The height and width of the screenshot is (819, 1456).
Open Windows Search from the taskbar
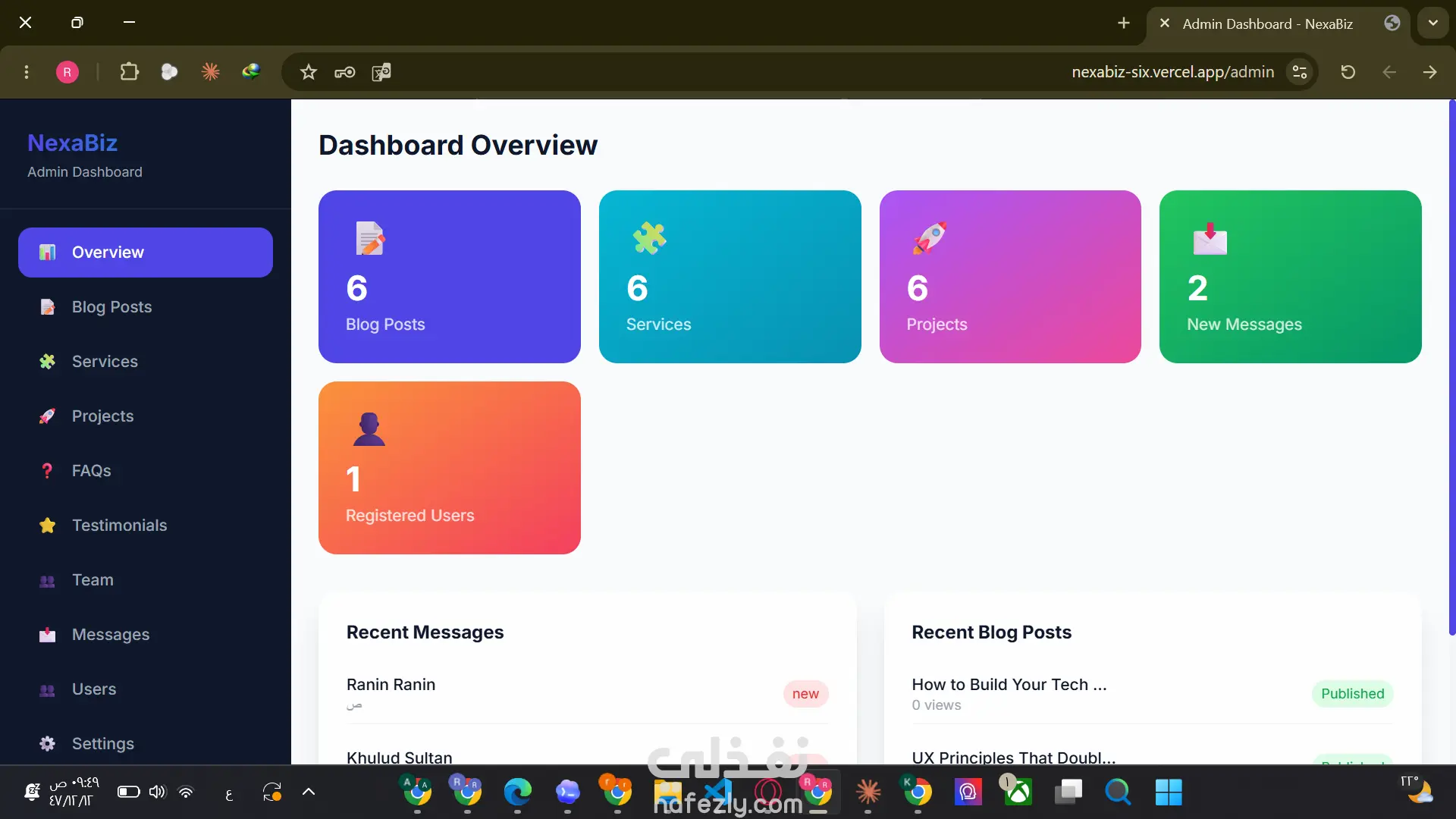coord(1119,792)
